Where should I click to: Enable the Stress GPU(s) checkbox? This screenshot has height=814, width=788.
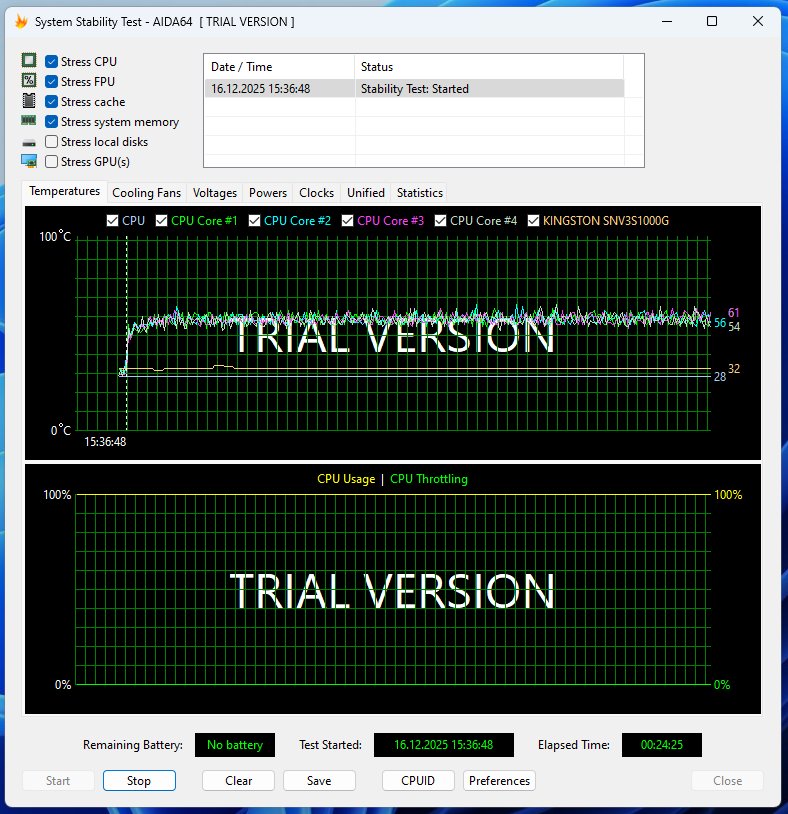click(x=52, y=162)
